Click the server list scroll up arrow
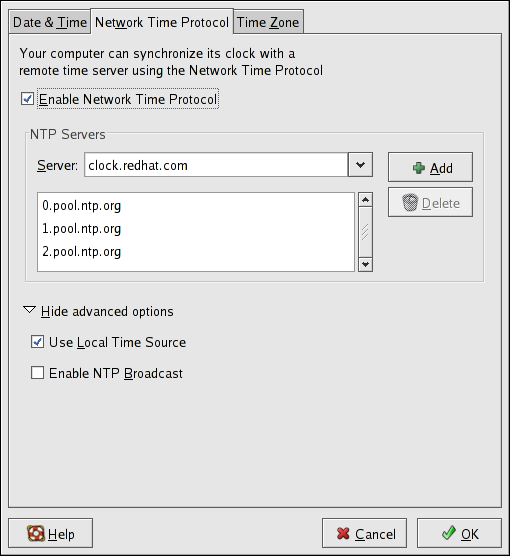Image resolution: width=510 pixels, height=556 pixels. (x=365, y=200)
